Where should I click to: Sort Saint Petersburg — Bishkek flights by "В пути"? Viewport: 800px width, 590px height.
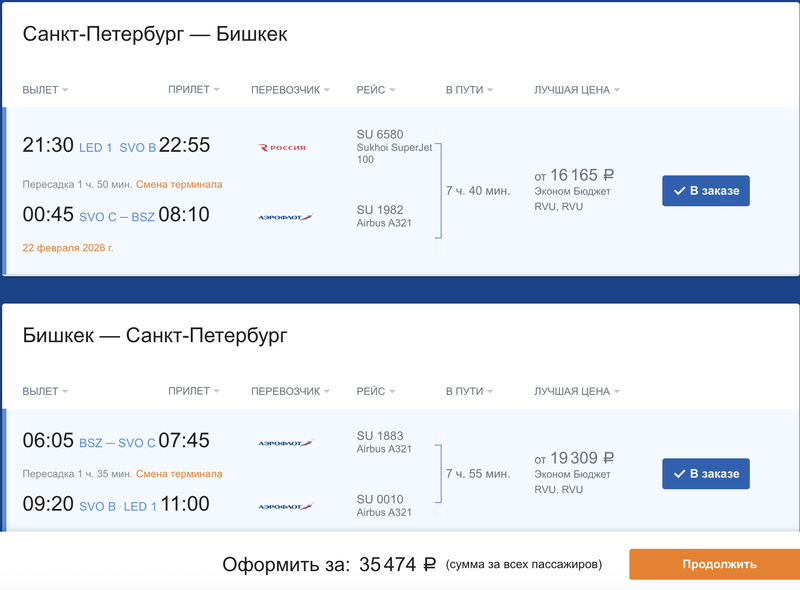(x=470, y=90)
